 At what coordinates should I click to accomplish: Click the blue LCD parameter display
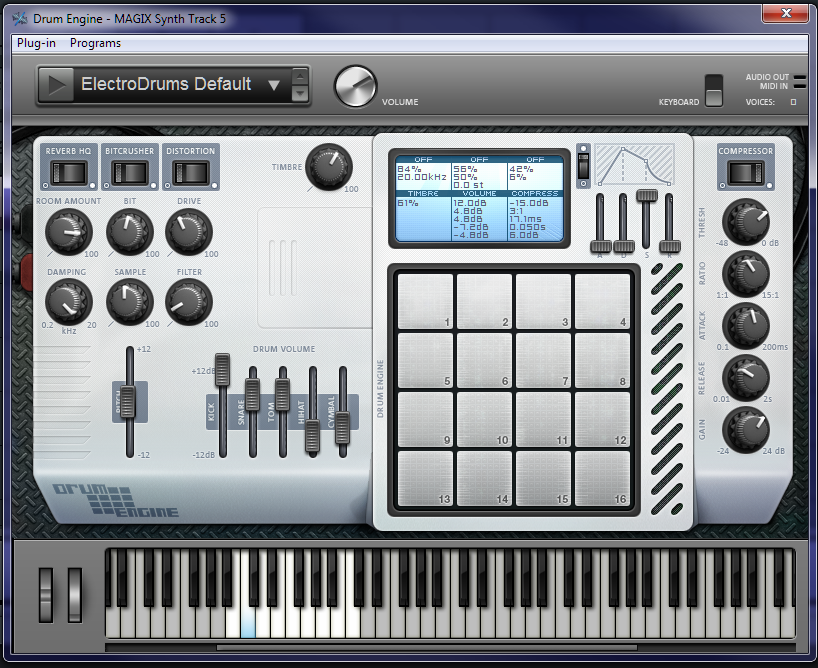pos(479,198)
